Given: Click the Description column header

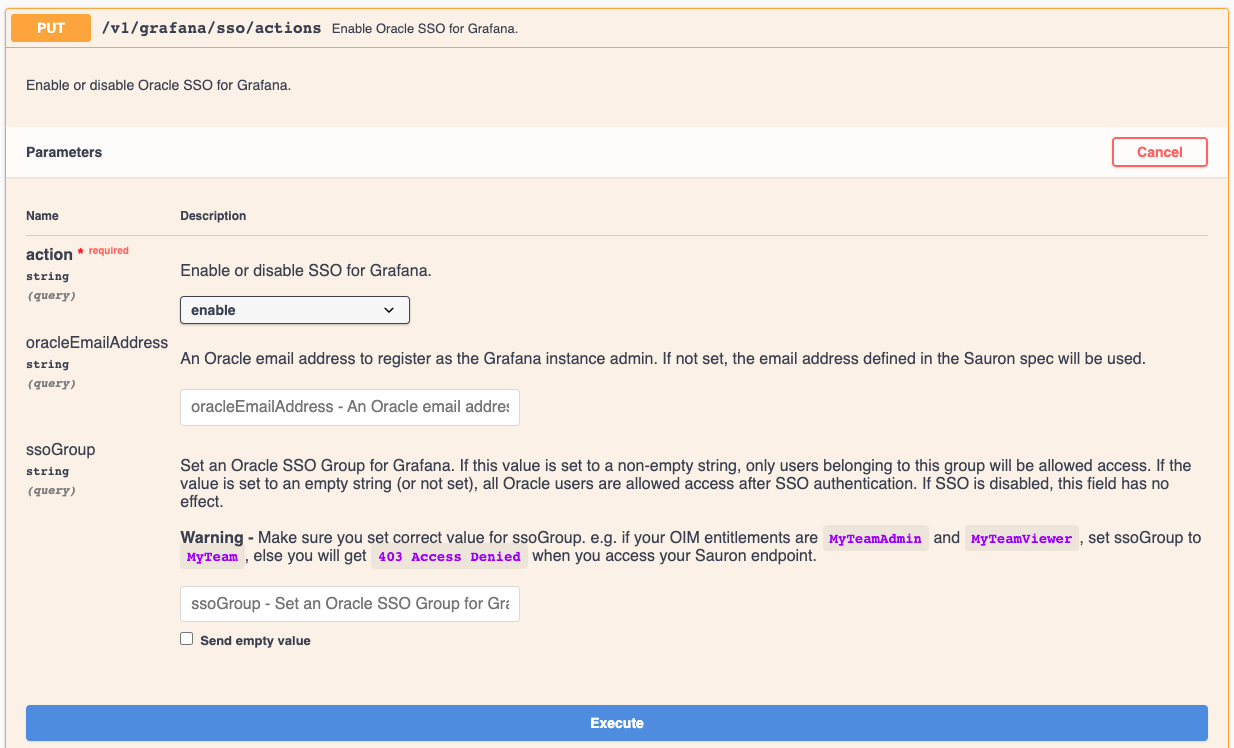Looking at the screenshot, I should click(x=213, y=216).
